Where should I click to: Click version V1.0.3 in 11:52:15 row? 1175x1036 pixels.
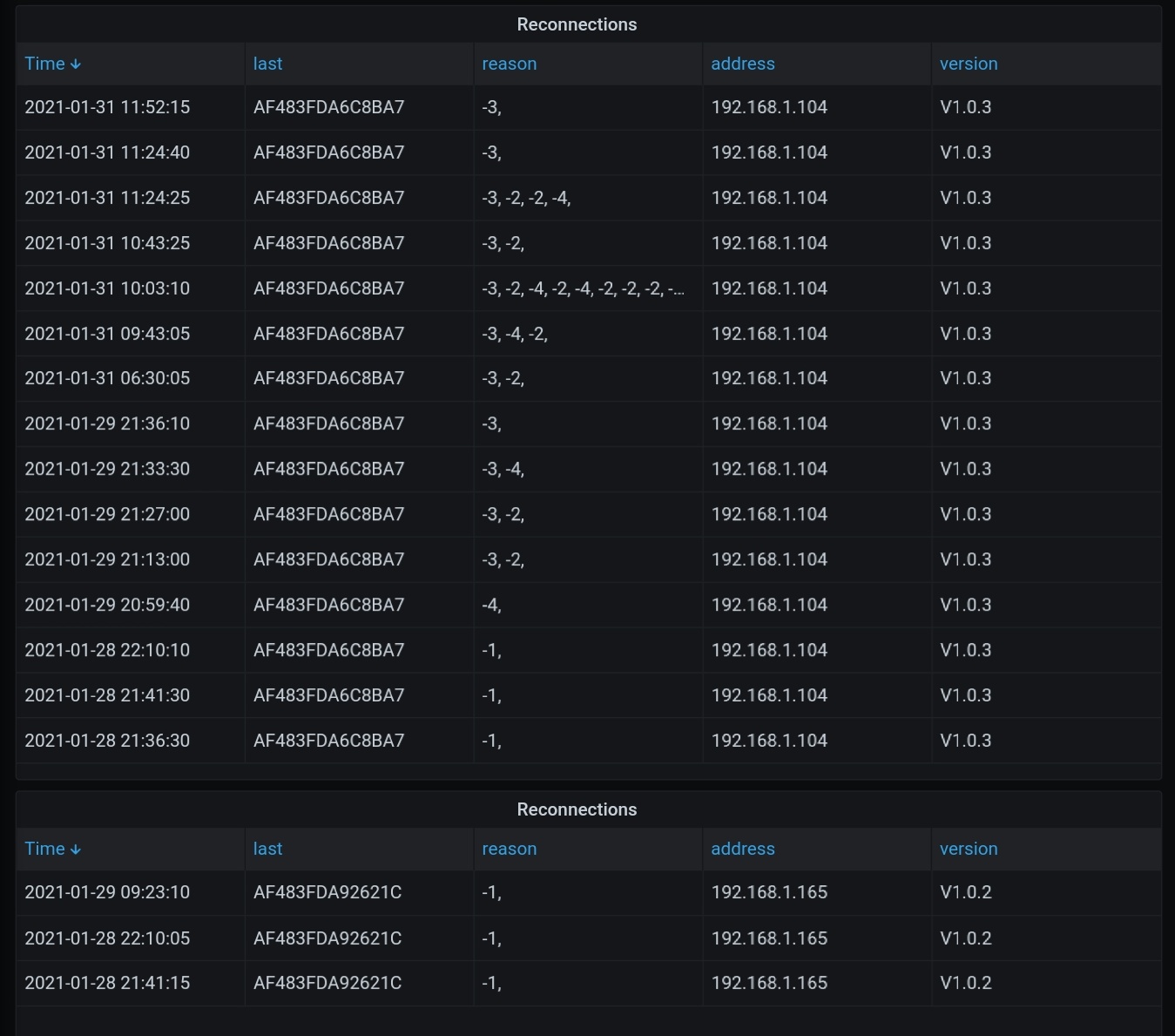pos(965,107)
